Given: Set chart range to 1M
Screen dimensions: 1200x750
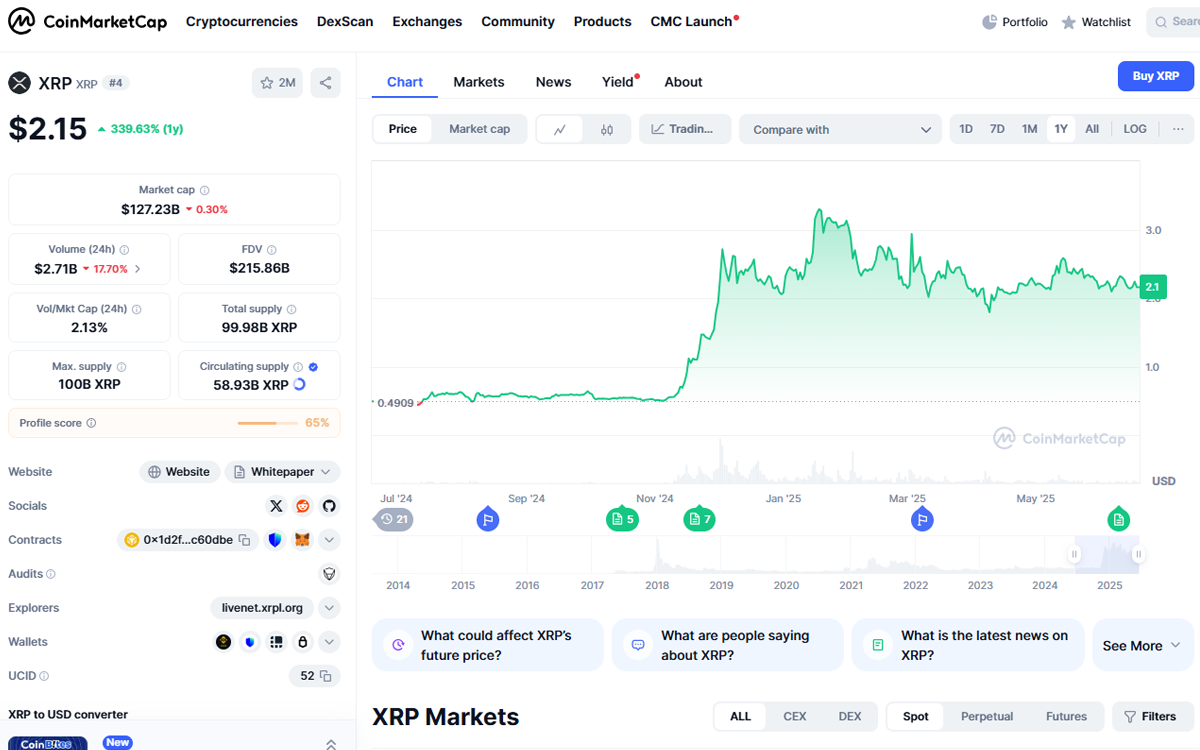Looking at the screenshot, I should click(x=1029, y=129).
